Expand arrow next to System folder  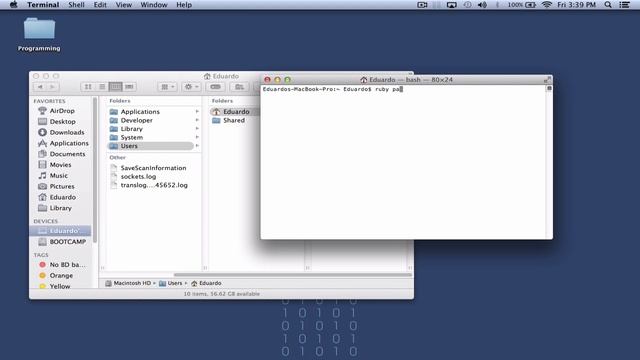click(197, 138)
